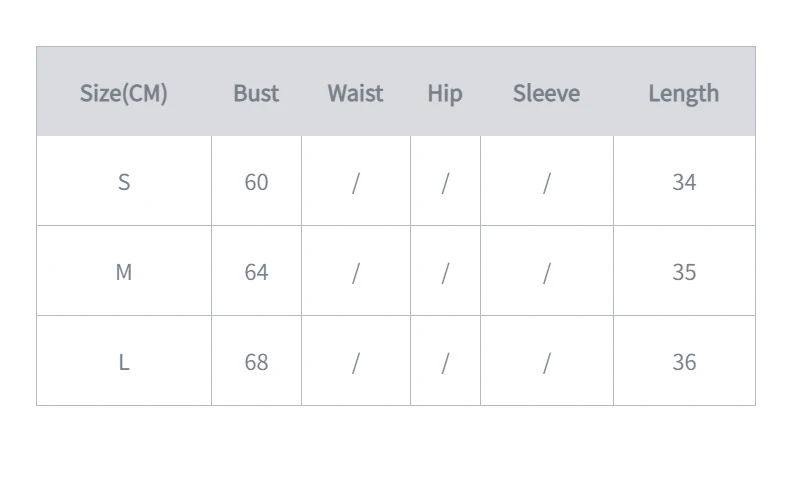Click the Bust column header
The image size is (800, 500).
pos(256,93)
